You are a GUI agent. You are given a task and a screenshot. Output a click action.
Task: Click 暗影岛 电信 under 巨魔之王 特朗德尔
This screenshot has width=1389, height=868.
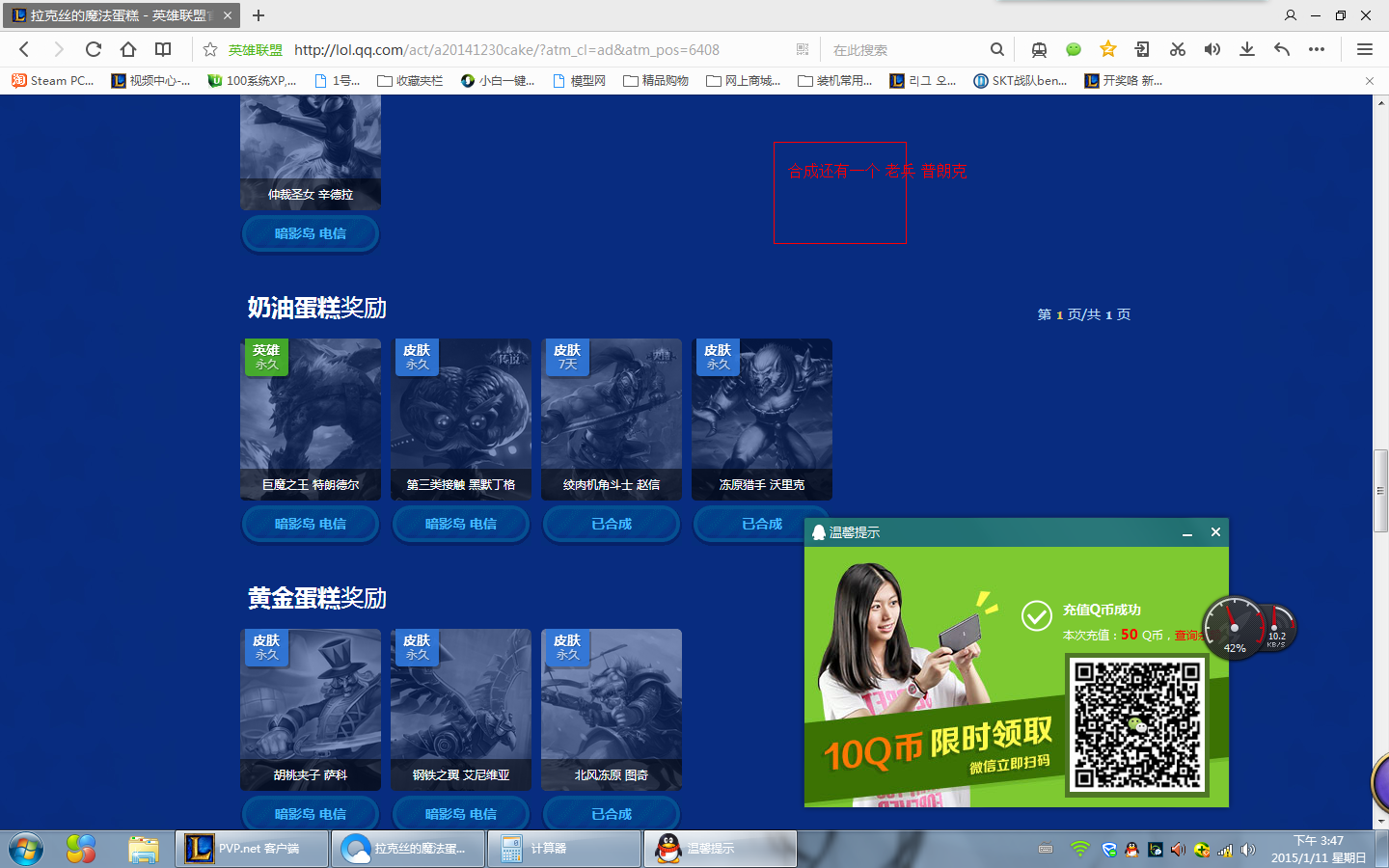[310, 524]
